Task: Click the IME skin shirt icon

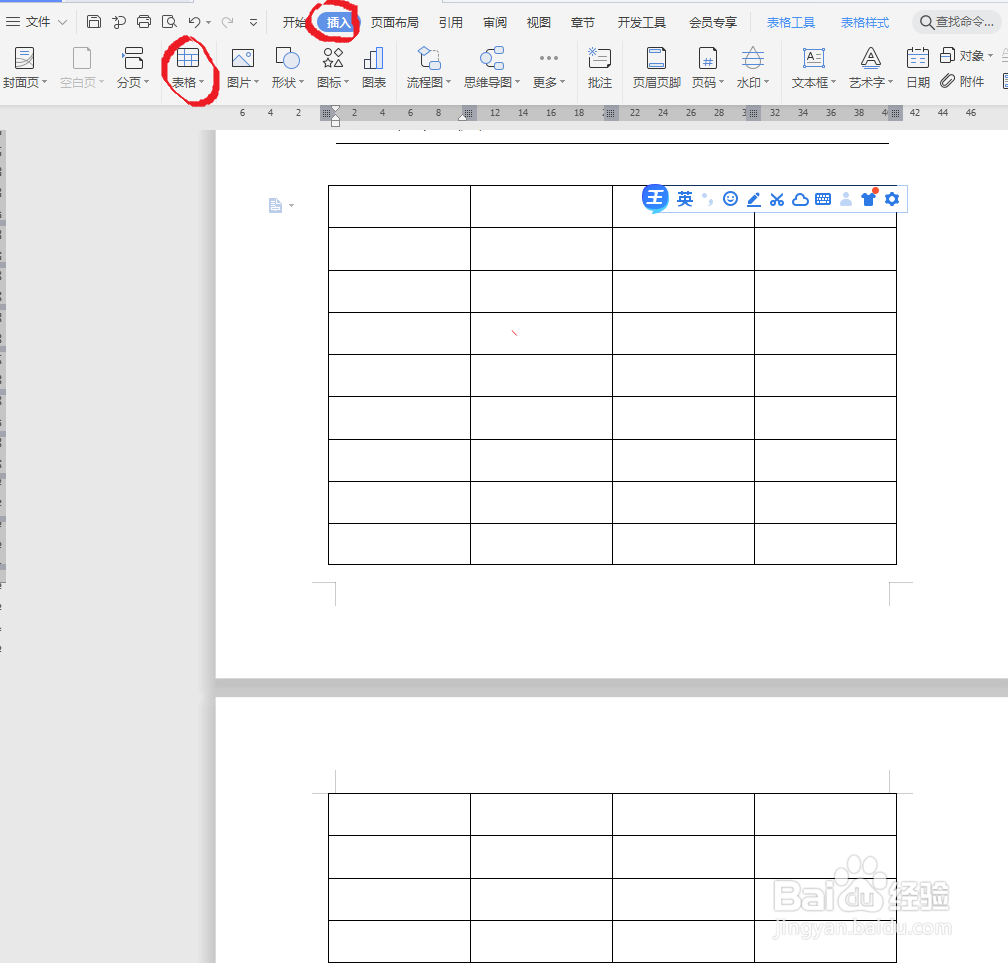Action: 868,199
